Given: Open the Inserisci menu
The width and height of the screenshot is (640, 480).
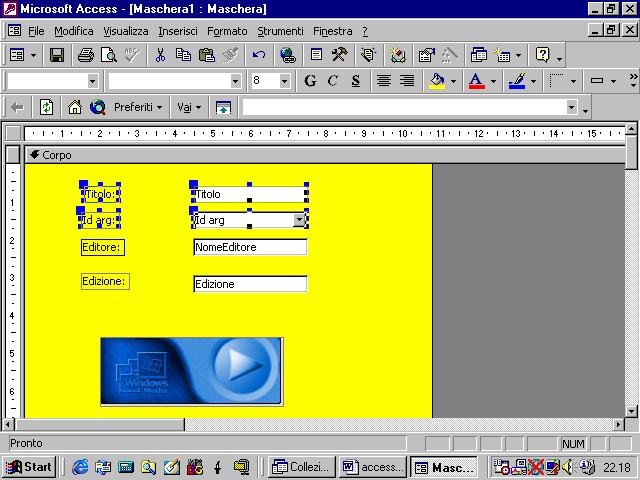Looking at the screenshot, I should [178, 31].
